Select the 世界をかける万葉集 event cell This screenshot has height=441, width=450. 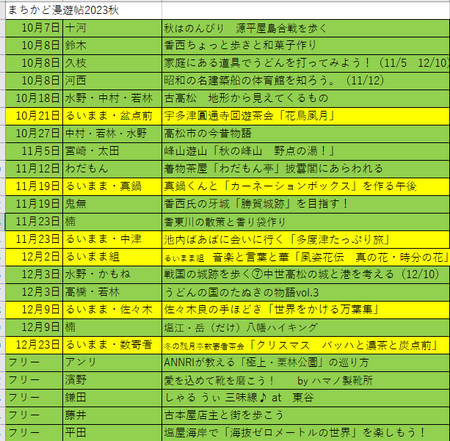306,310
